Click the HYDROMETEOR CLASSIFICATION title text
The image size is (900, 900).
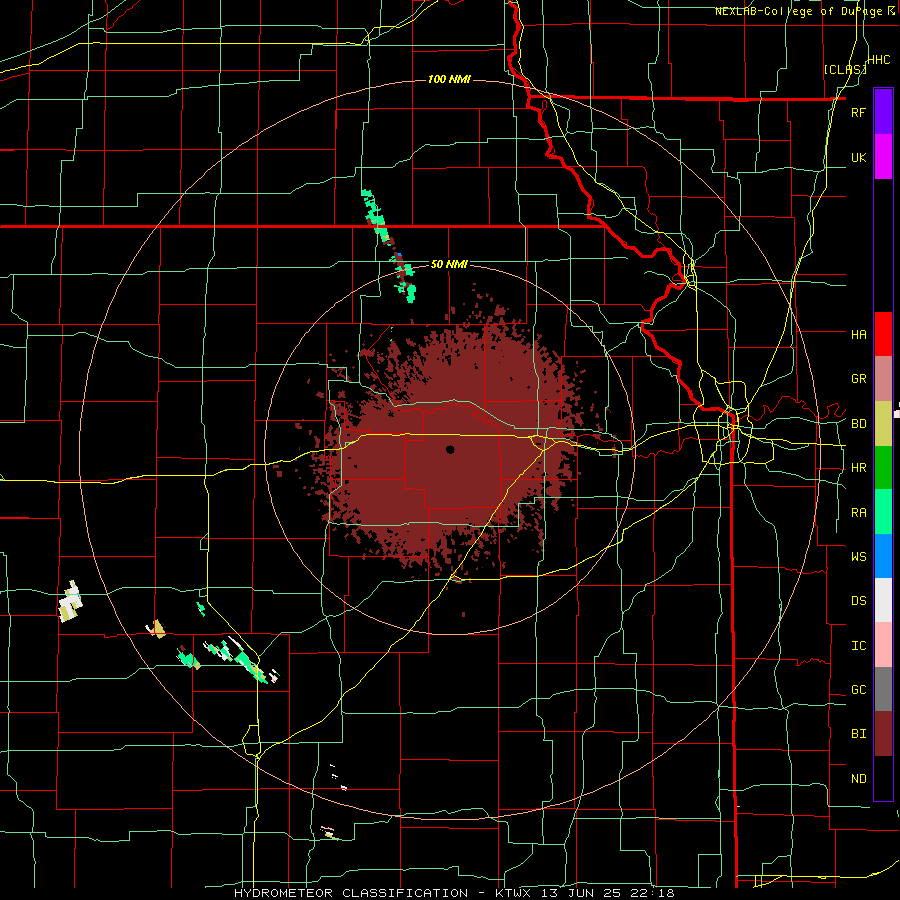(351, 893)
